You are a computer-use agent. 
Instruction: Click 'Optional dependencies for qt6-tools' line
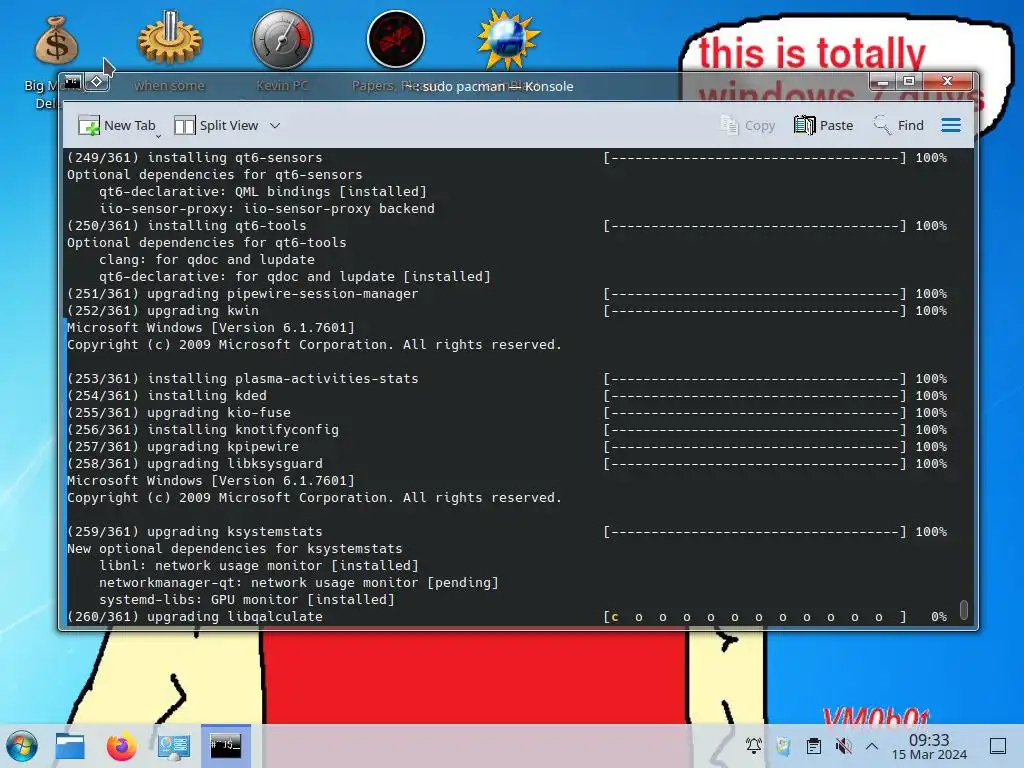coord(207,243)
